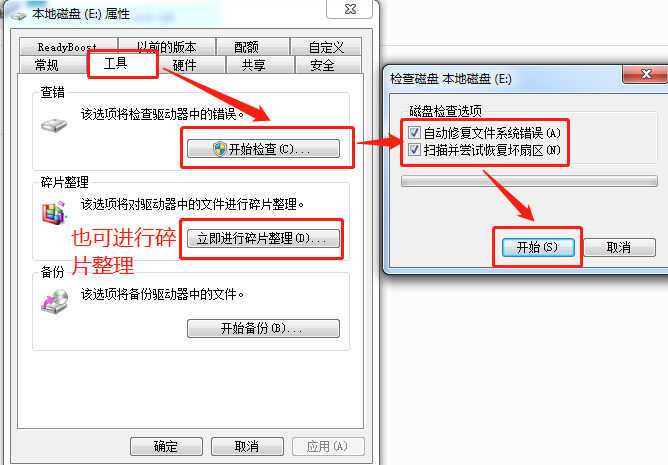Toggle 扫描并尝试恢复坏扇区 checkbox
The image size is (668, 465).
[414, 150]
